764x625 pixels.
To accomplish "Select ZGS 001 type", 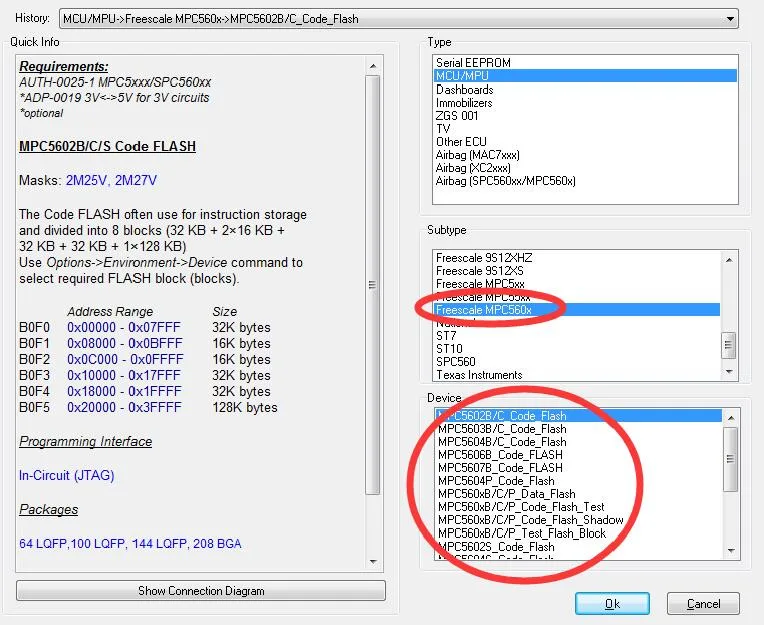I will [585, 115].
